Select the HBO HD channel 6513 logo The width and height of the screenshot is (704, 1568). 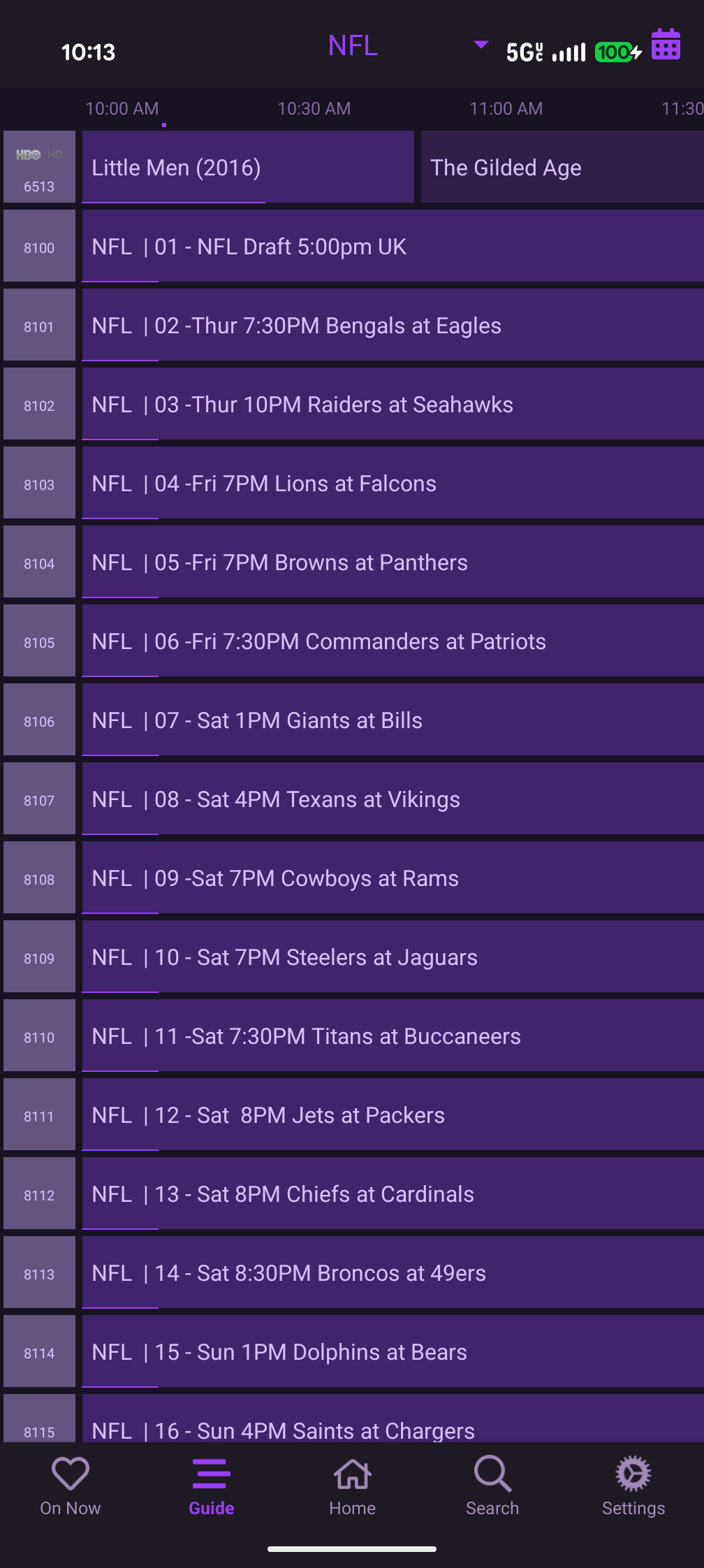click(39, 167)
